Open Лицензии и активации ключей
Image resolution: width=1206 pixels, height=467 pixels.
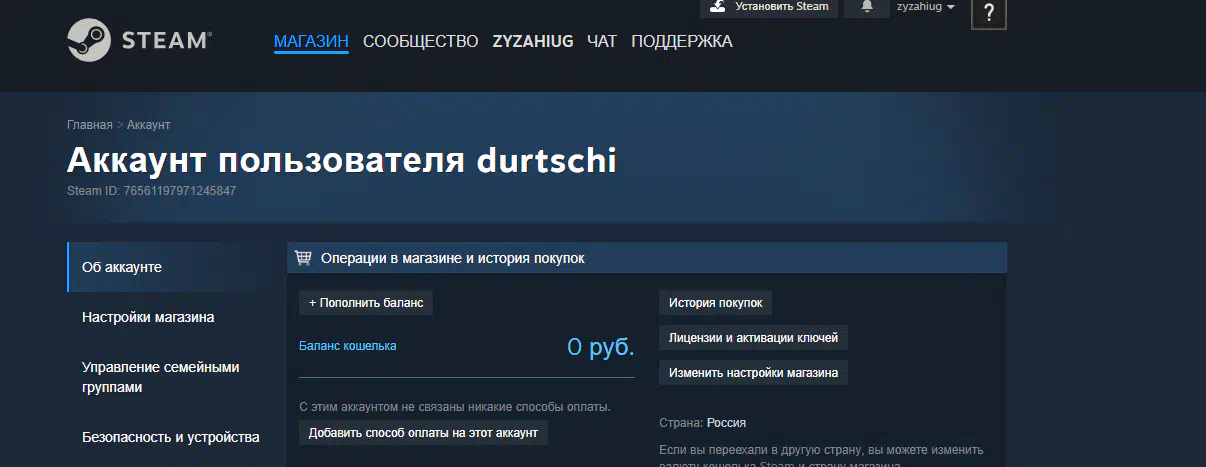point(753,338)
